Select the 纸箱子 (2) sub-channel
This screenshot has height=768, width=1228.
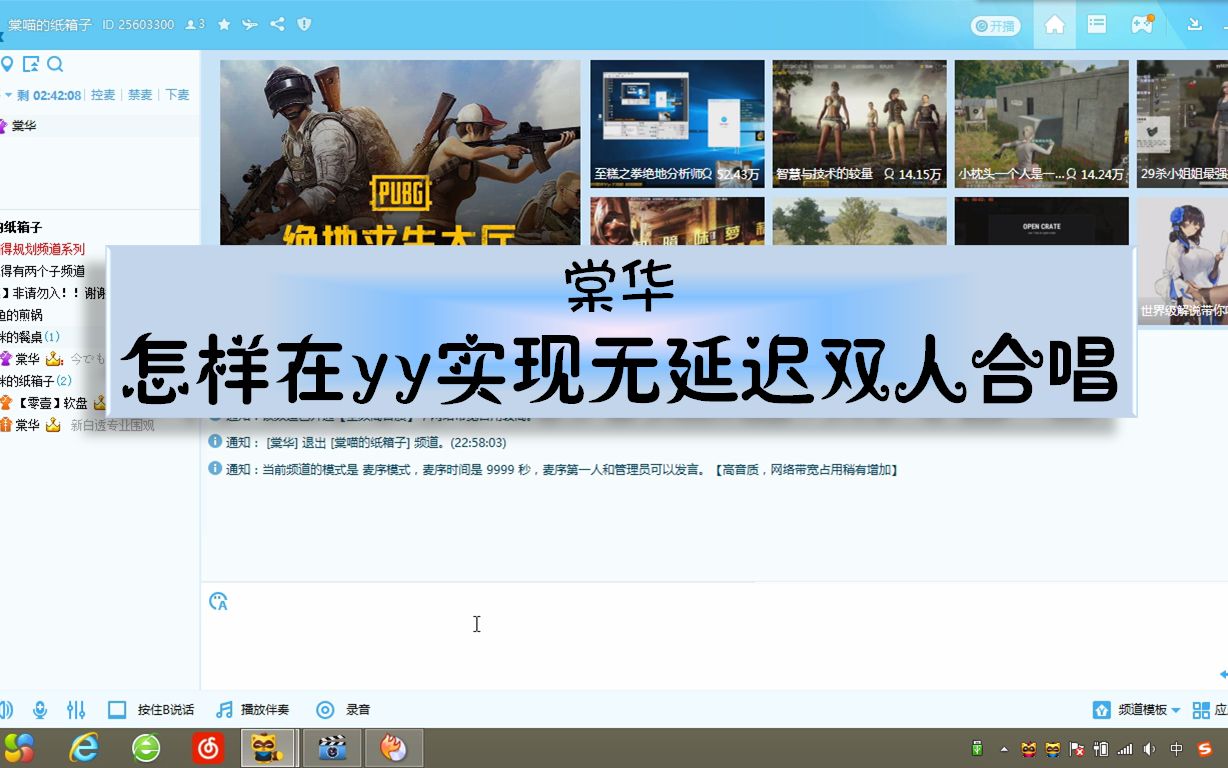pos(36,381)
